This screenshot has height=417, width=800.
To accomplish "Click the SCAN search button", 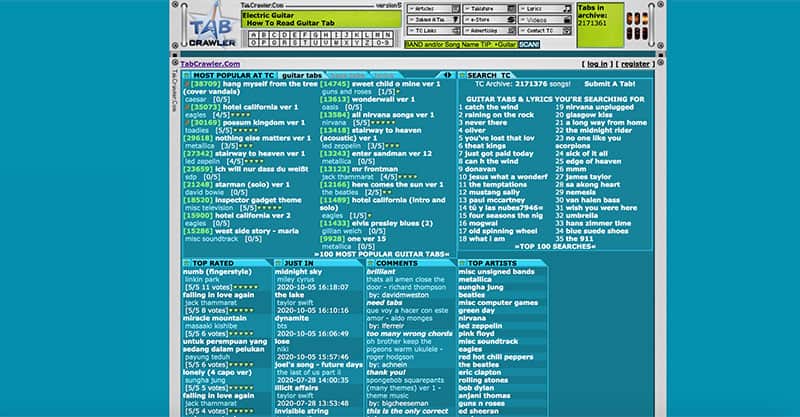I will [x=529, y=44].
